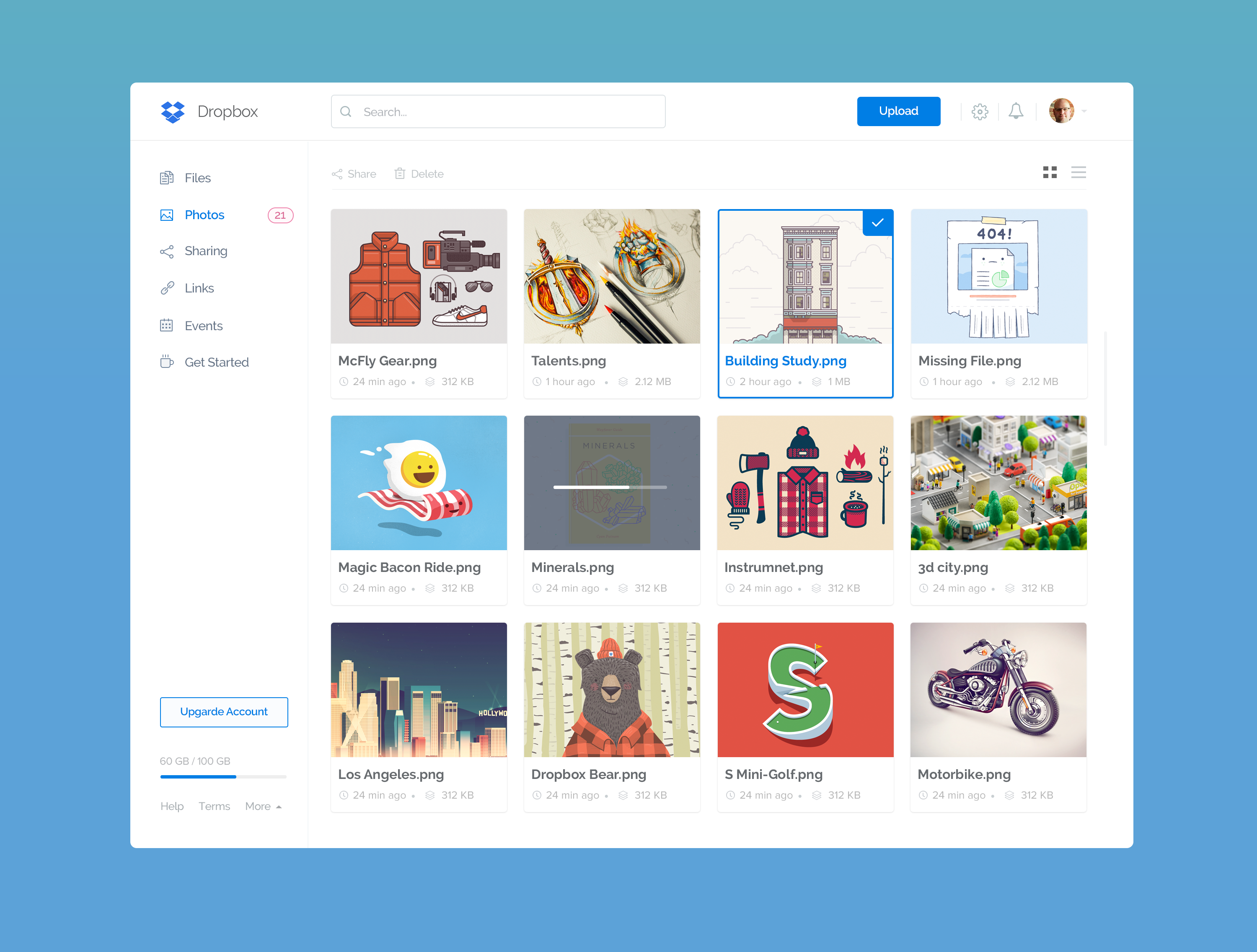Open the profile avatar menu
This screenshot has width=1257, height=952.
(x=1061, y=111)
